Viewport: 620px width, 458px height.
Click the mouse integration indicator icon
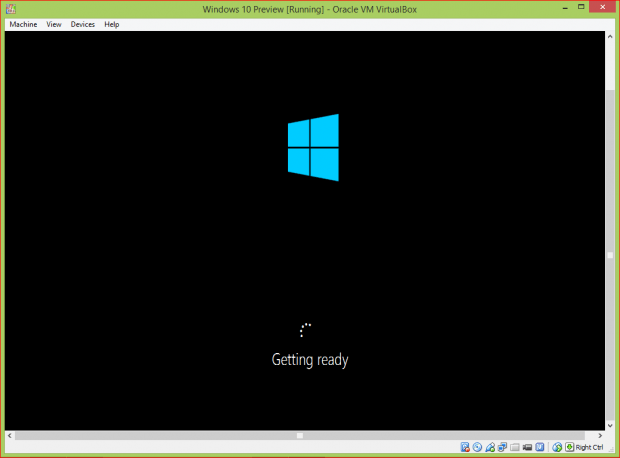(x=557, y=447)
